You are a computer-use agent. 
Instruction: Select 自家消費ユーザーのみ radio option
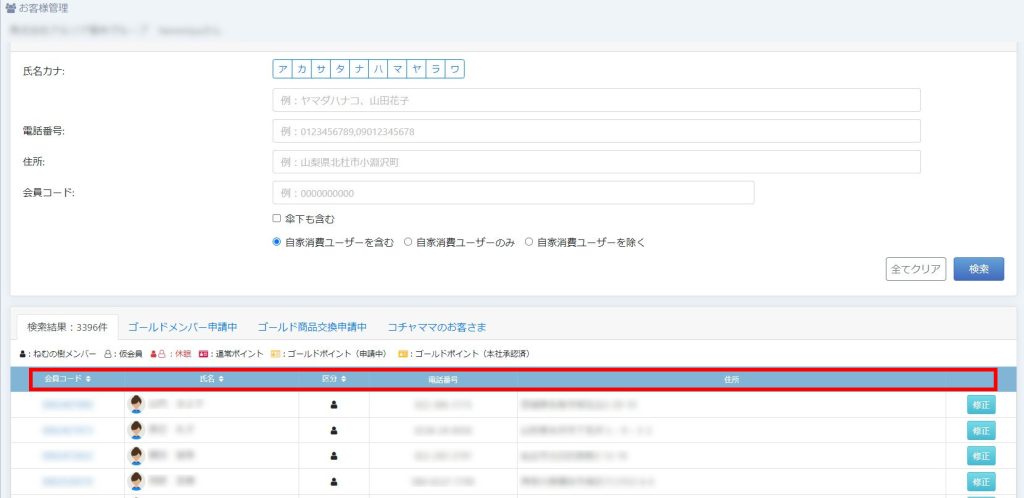point(408,242)
